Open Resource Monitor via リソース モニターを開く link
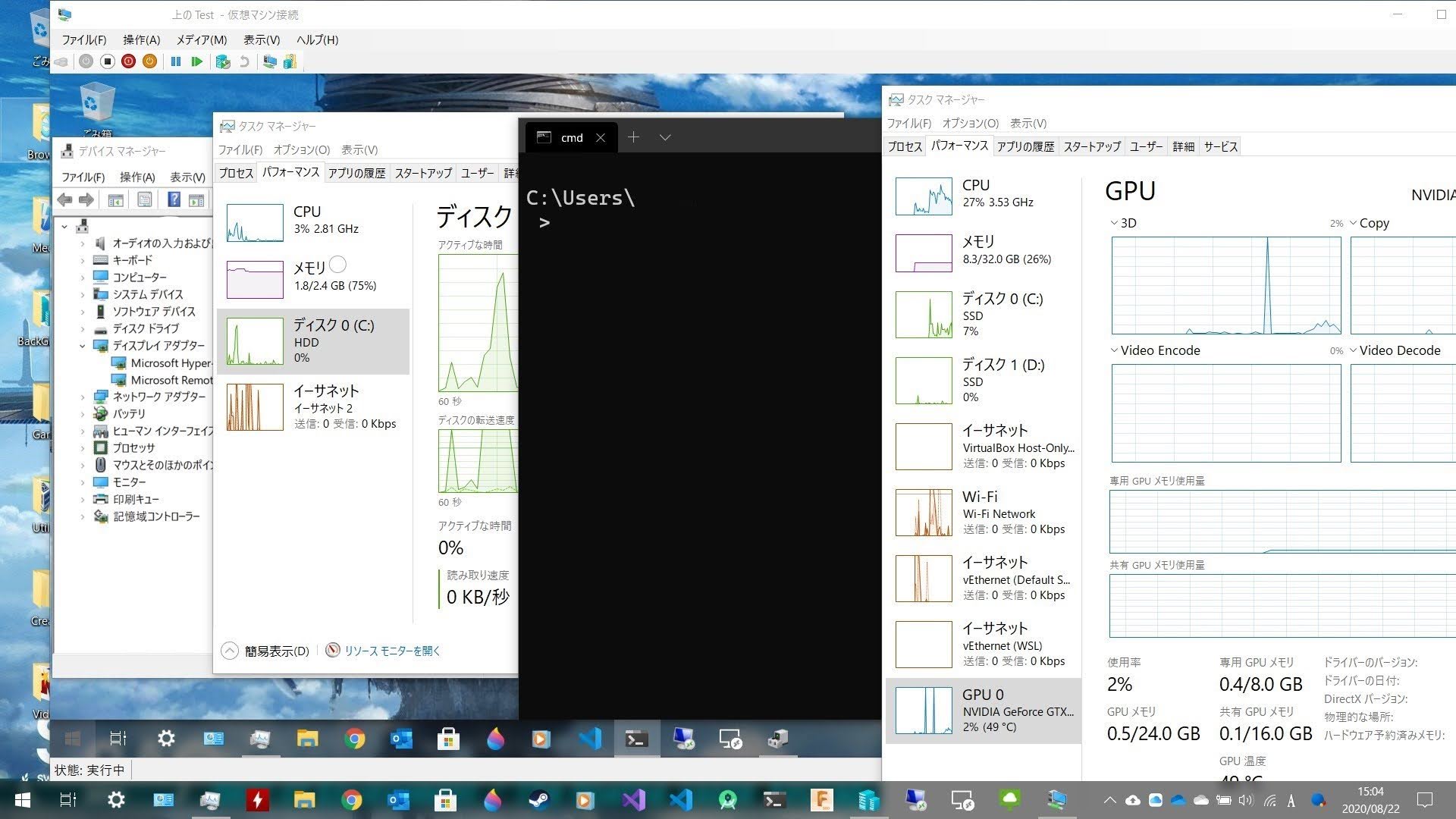Viewport: 1456px width, 819px height. (x=392, y=651)
